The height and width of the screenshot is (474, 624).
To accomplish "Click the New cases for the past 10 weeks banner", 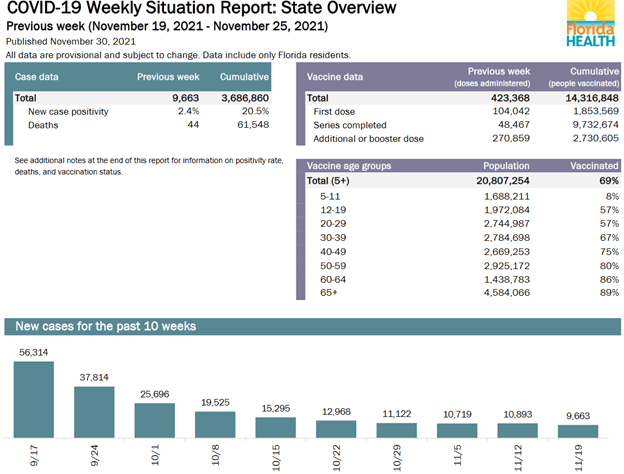I will click(x=311, y=327).
